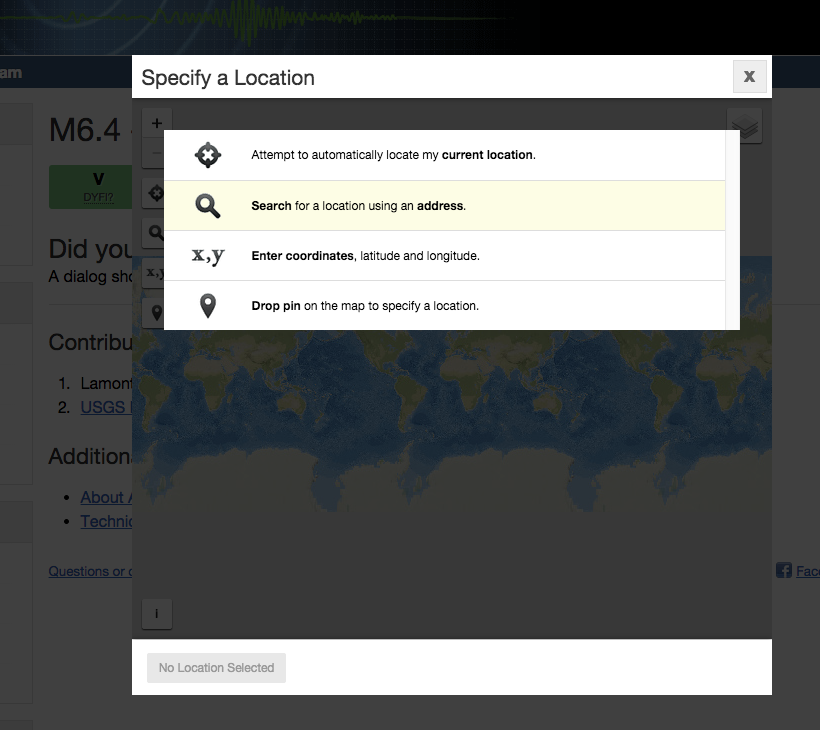This screenshot has height=730, width=820.
Task: Click the magnifying glass search icon
Action: (x=208, y=206)
